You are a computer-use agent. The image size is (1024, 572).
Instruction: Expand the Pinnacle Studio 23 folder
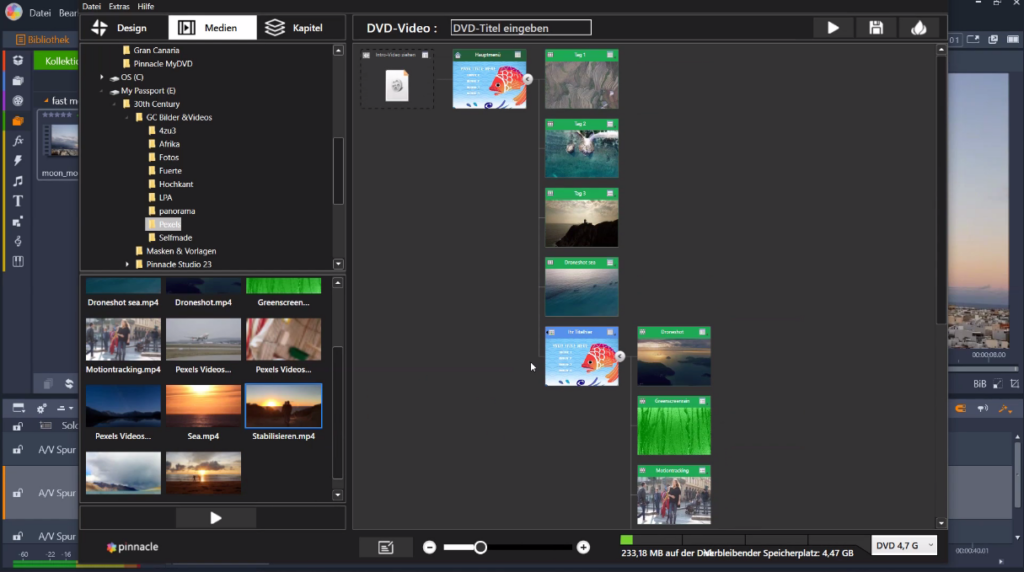(127, 264)
